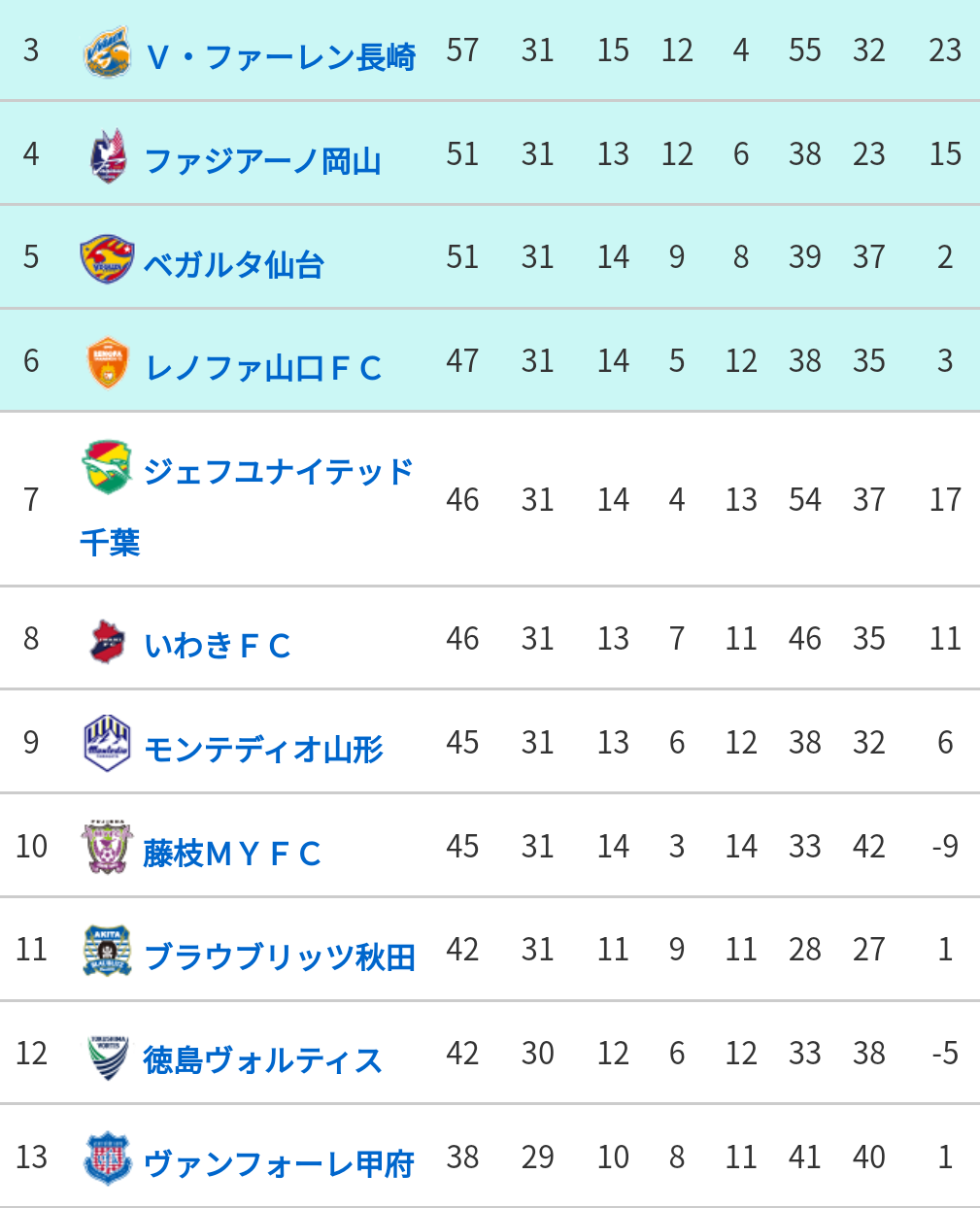
Task: Select the 藤枝MYFC team name link
Action: pos(232,854)
